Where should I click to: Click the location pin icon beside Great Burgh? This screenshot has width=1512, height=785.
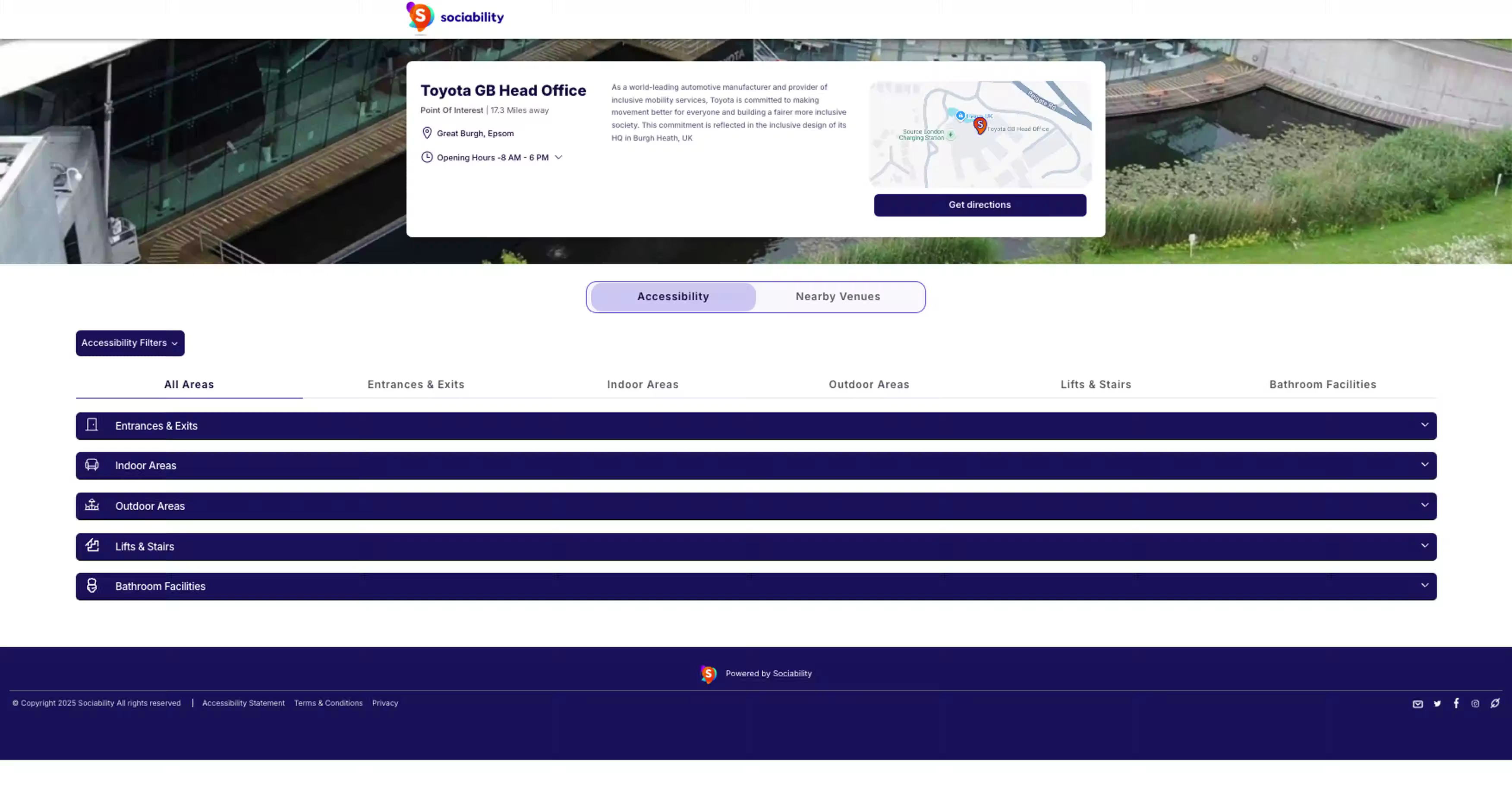427,133
